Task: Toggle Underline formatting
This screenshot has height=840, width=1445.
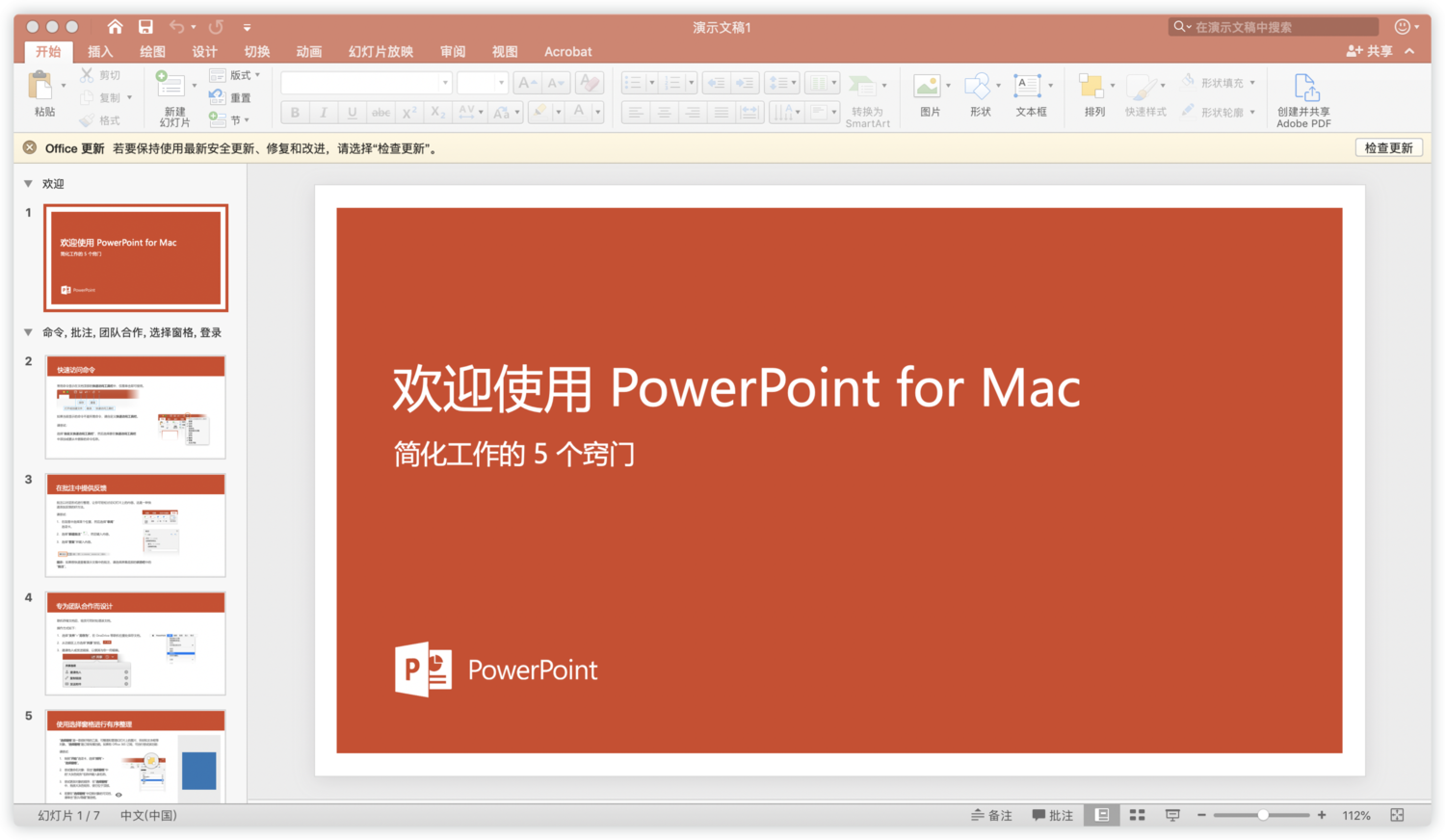Action: [x=352, y=113]
